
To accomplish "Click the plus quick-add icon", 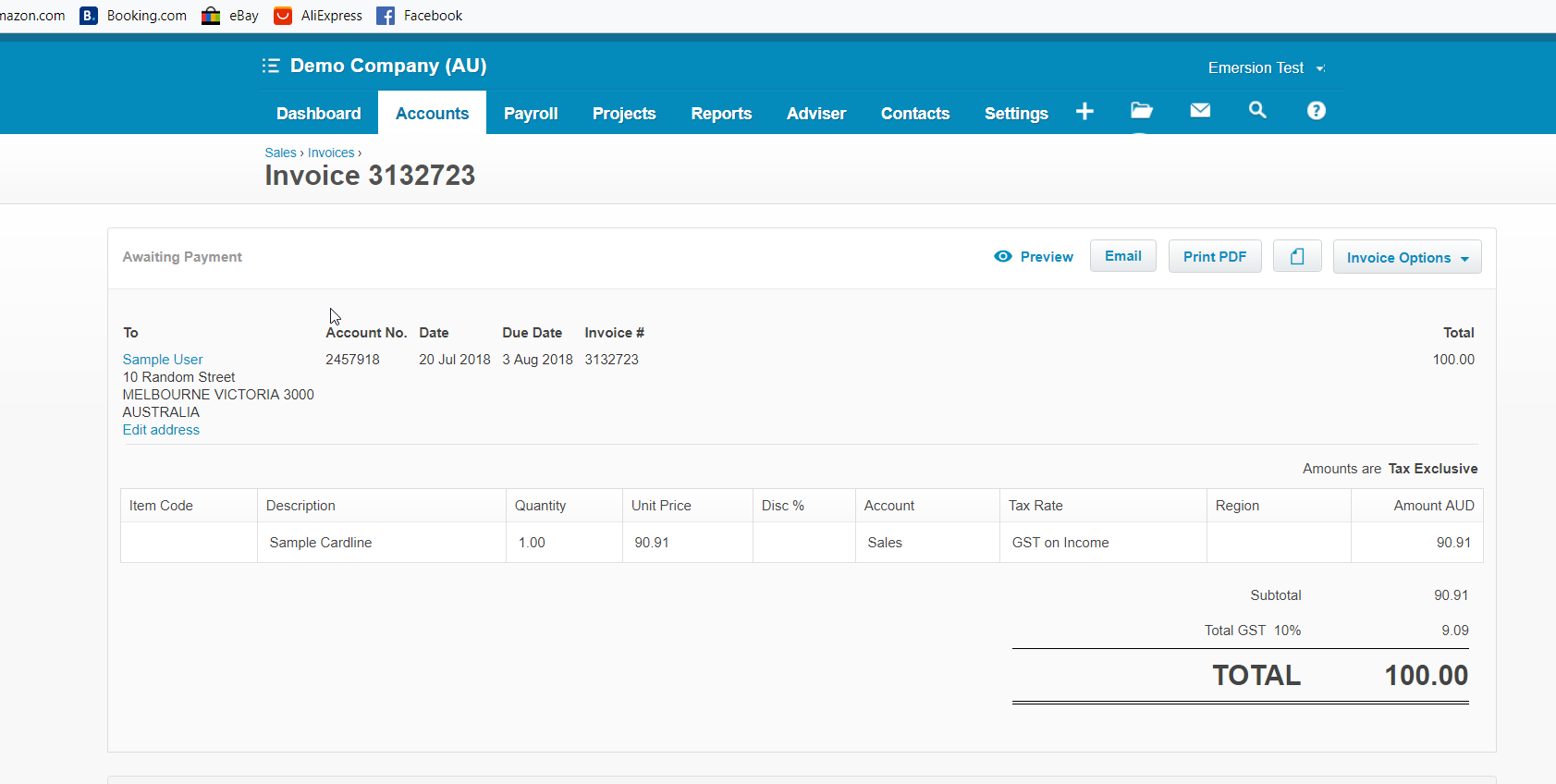I will click(x=1084, y=112).
